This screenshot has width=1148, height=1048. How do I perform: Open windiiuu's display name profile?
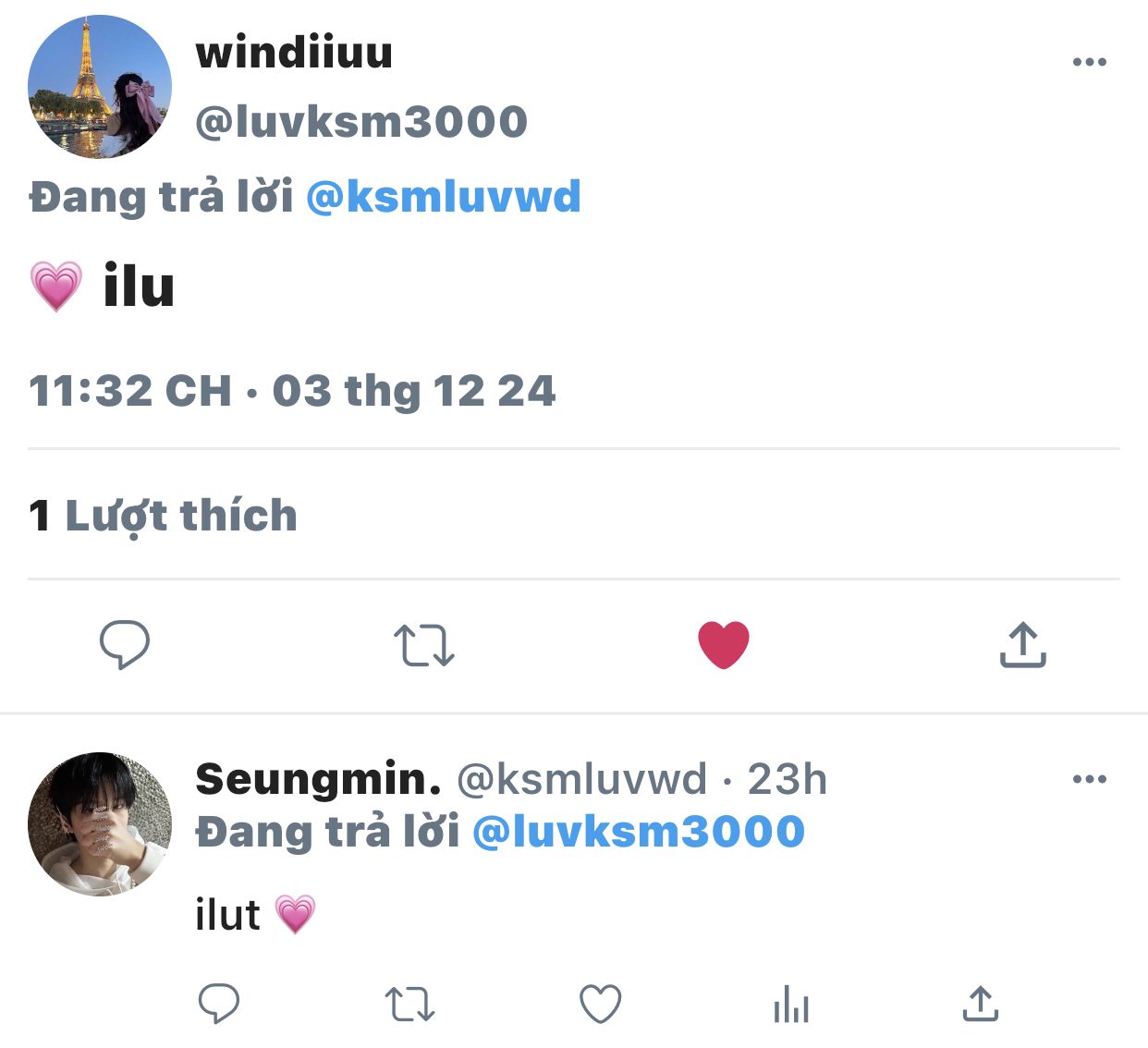294,52
